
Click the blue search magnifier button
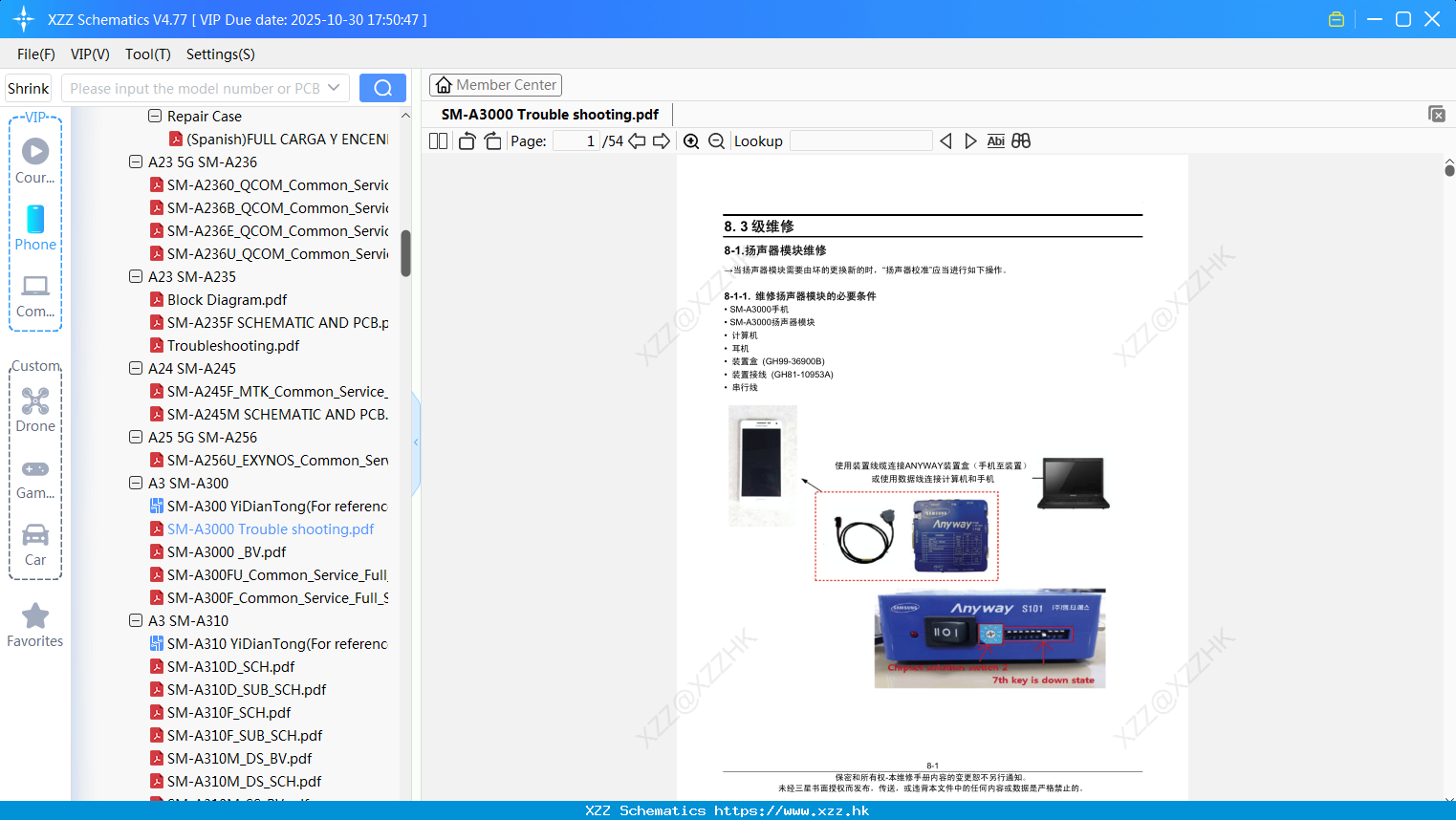[382, 88]
